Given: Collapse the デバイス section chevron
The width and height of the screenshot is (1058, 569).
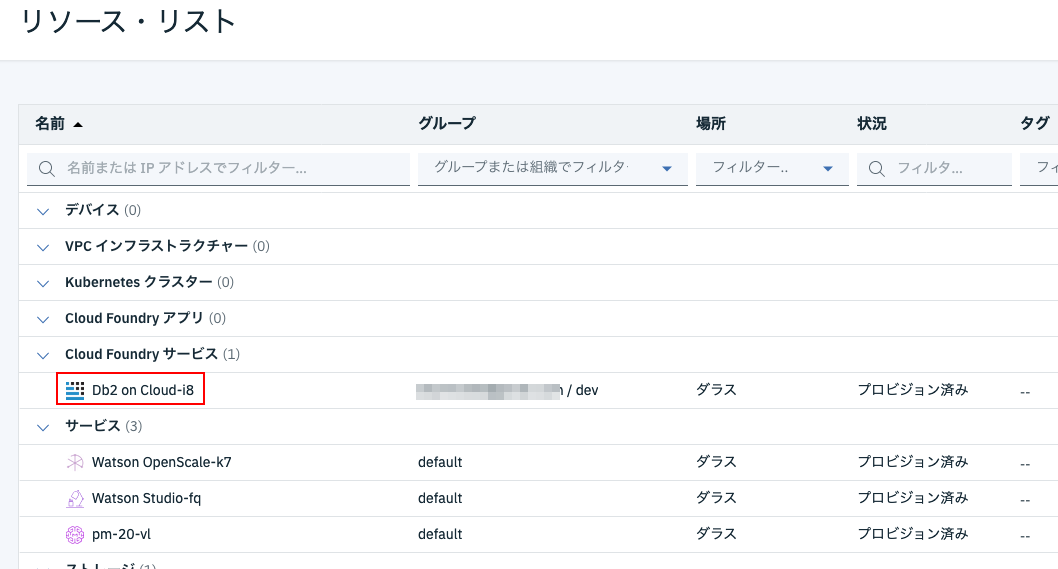Looking at the screenshot, I should pos(43,211).
